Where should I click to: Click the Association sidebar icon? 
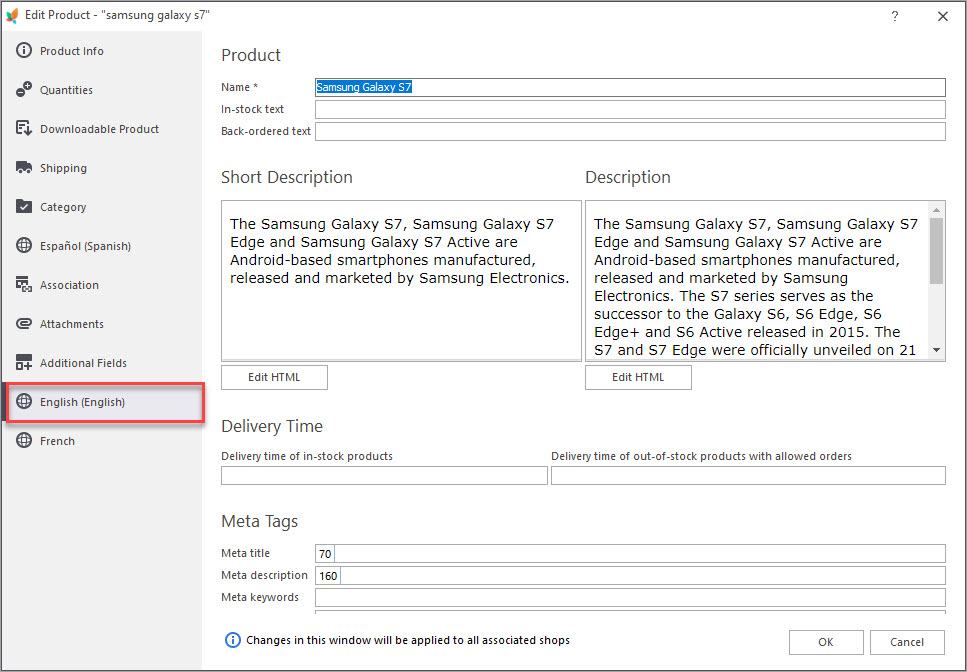(23, 284)
